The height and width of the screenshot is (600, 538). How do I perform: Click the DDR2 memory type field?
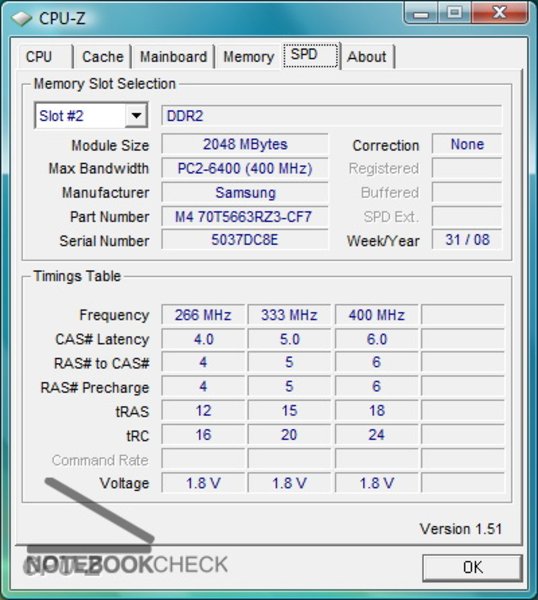[x=331, y=116]
